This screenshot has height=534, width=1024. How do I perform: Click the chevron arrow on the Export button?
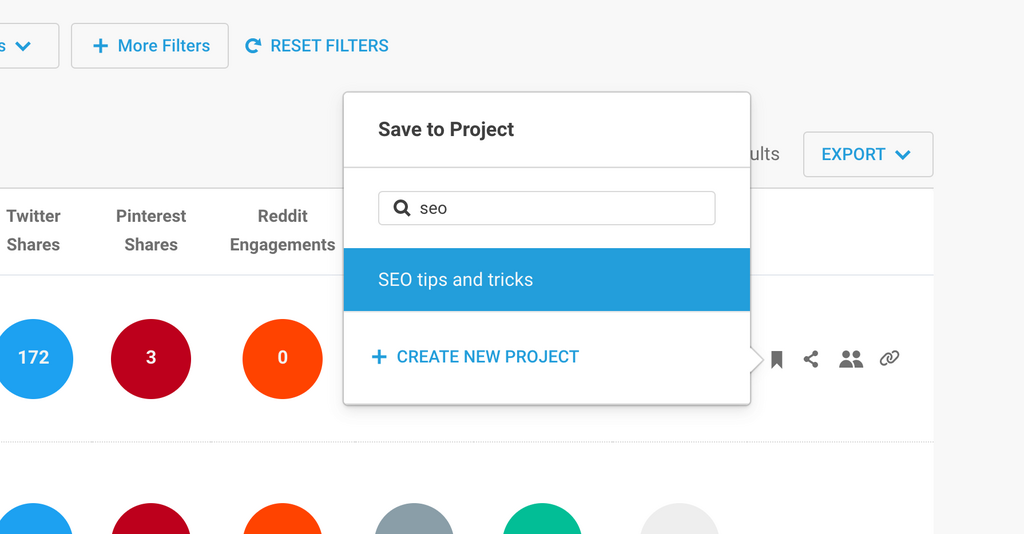point(903,155)
